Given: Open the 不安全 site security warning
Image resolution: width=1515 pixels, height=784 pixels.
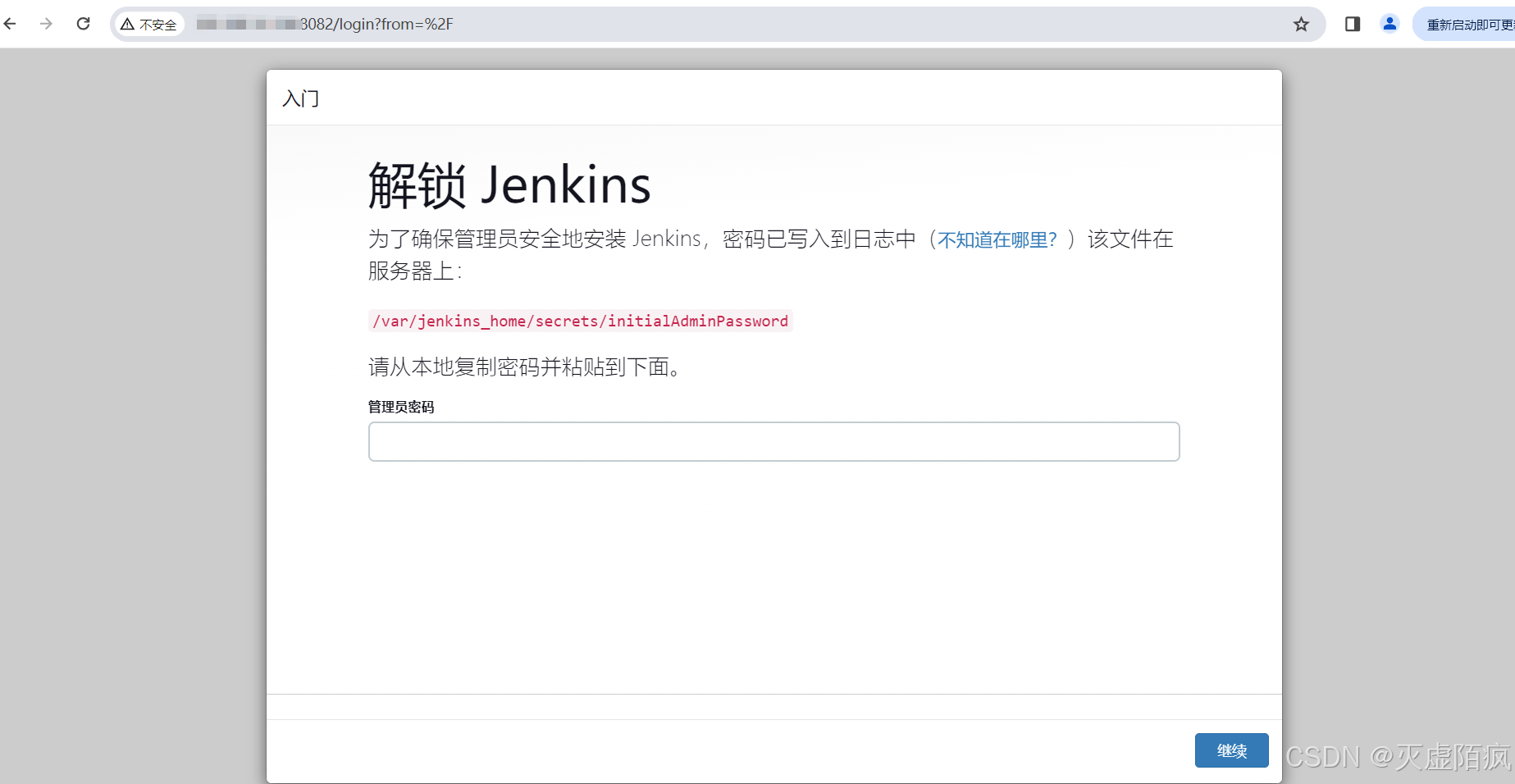Looking at the screenshot, I should pos(149,25).
